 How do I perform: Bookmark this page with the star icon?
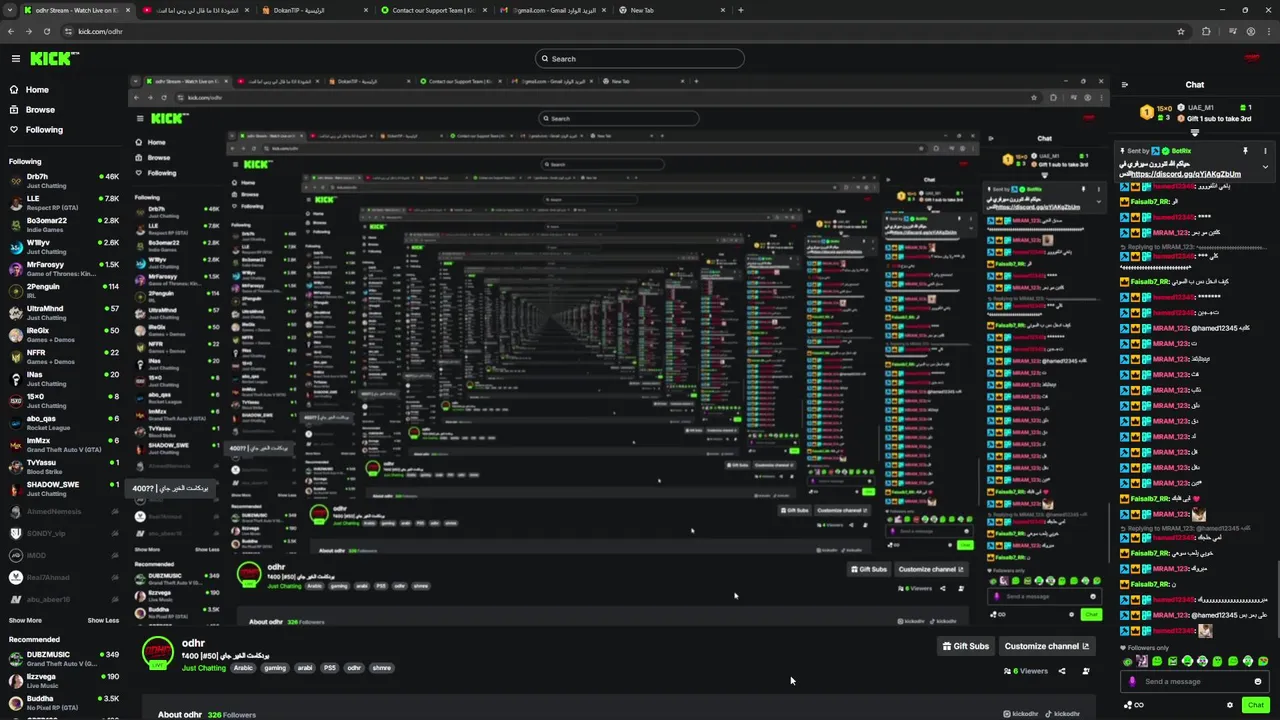pyautogui.click(x=1181, y=31)
